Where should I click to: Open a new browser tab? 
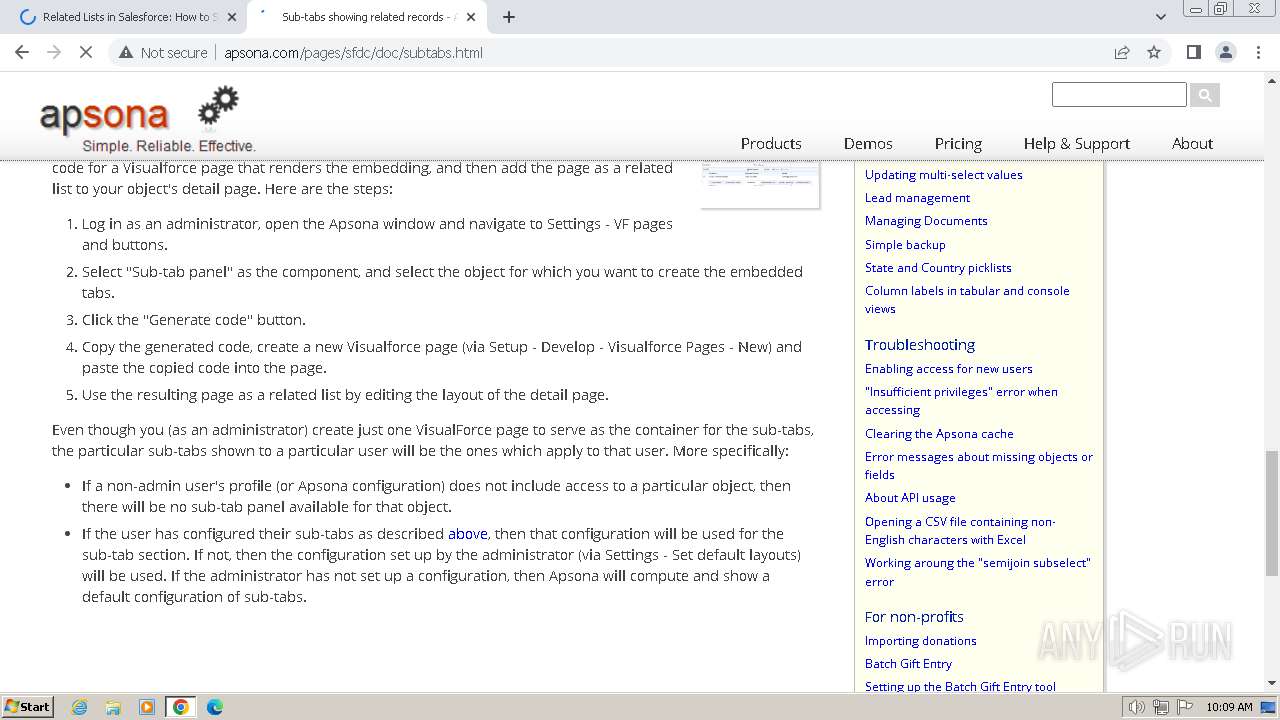point(509,17)
